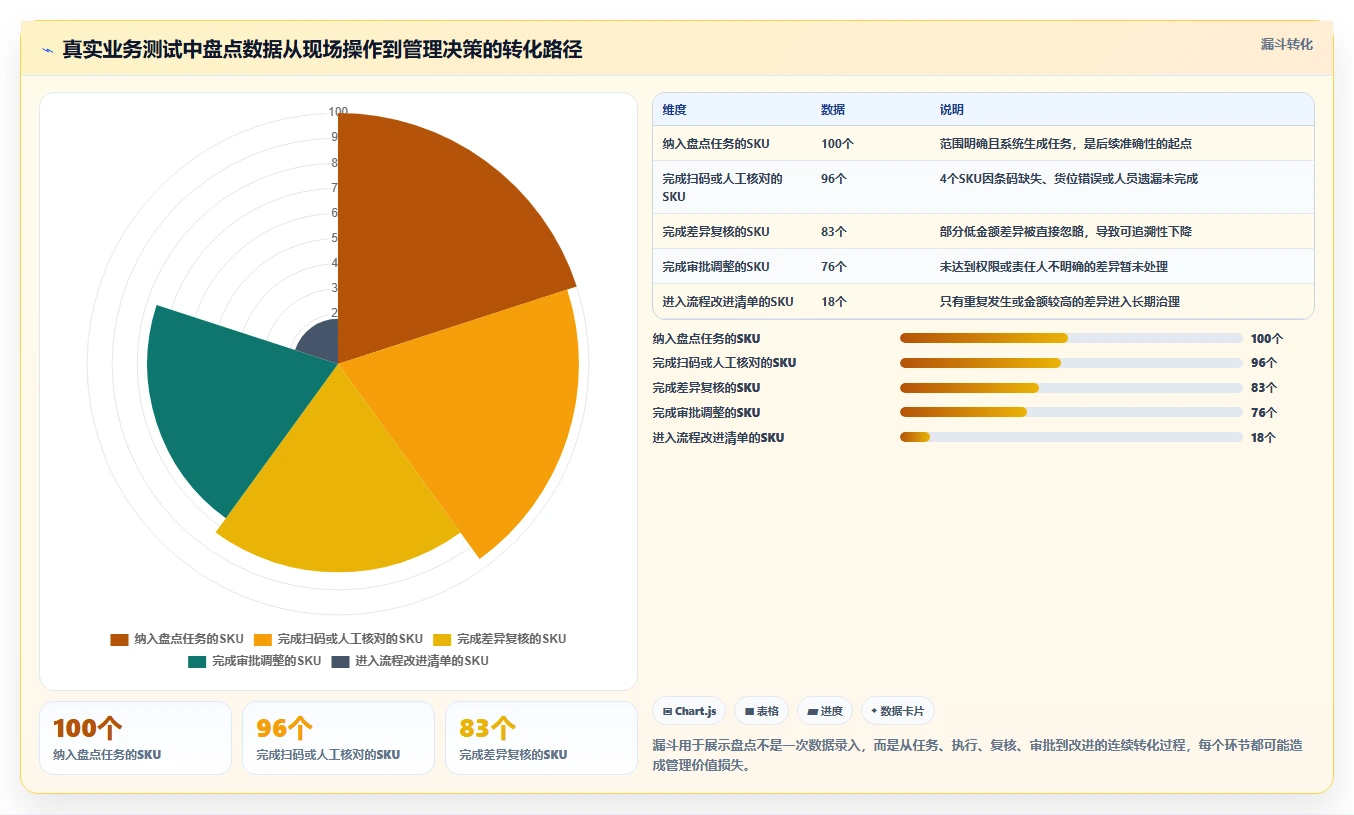Click description 未达到权限或责任人不明确
Image resolution: width=1354 pixels, height=815 pixels.
click(1054, 267)
